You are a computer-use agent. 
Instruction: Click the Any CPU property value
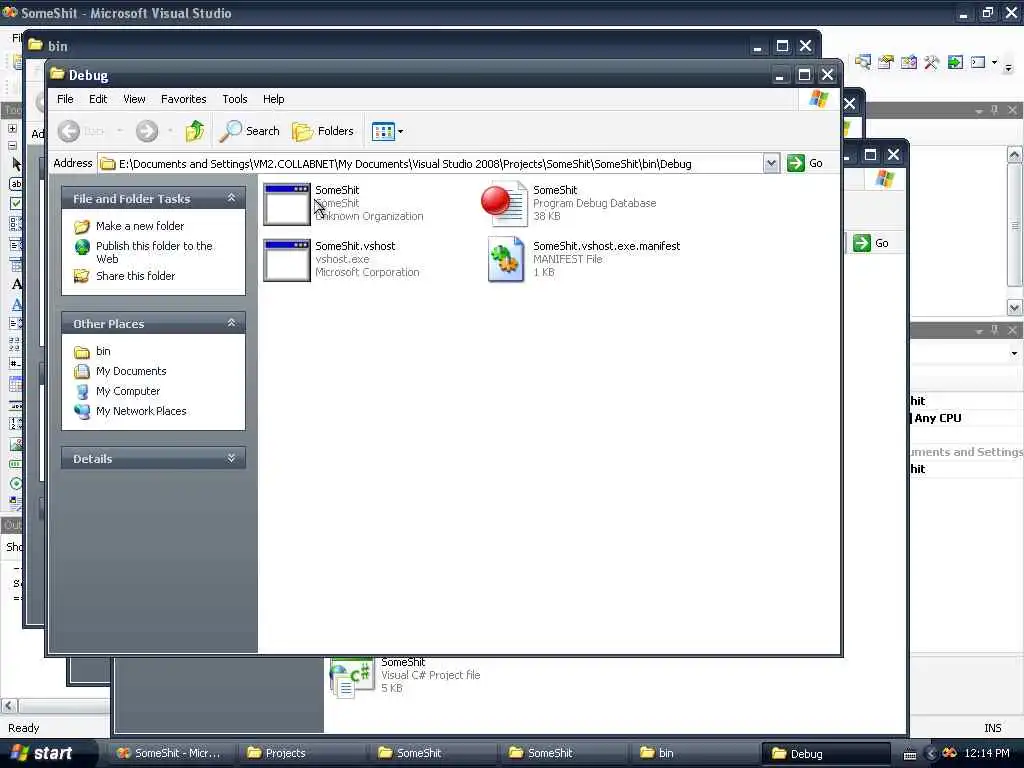pyautogui.click(x=937, y=418)
